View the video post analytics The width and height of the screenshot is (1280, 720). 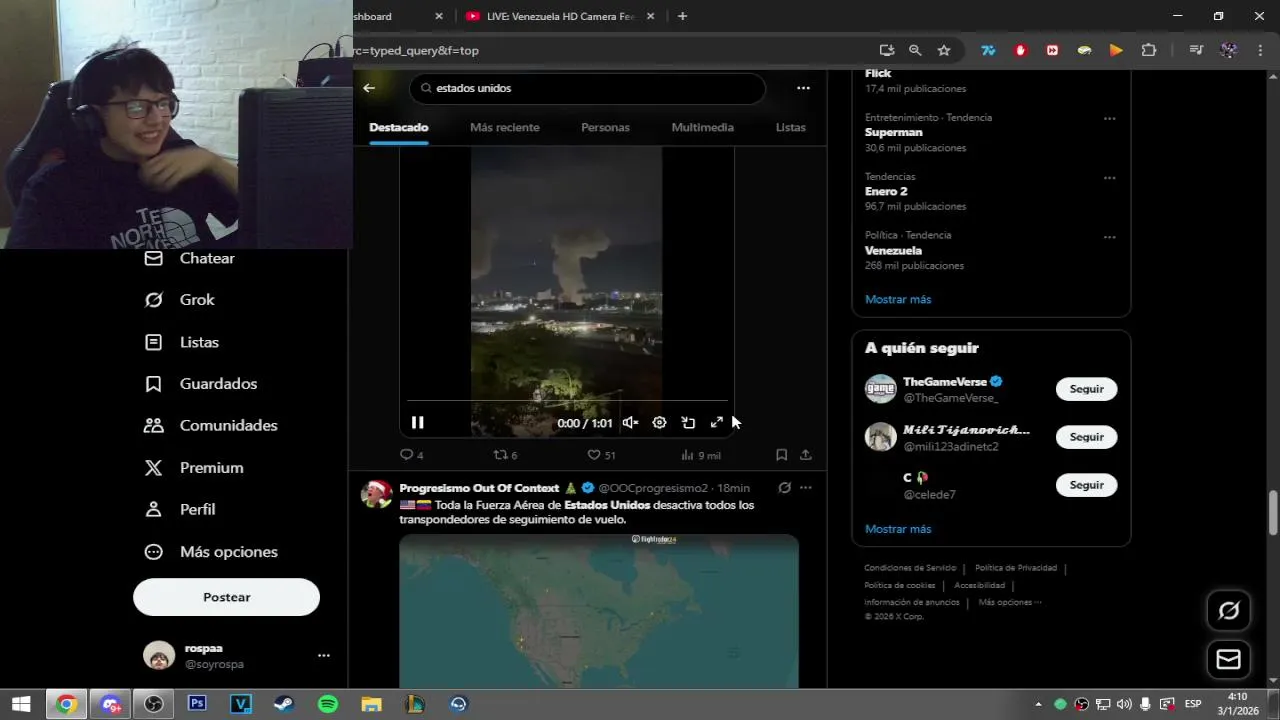pyautogui.click(x=700, y=455)
